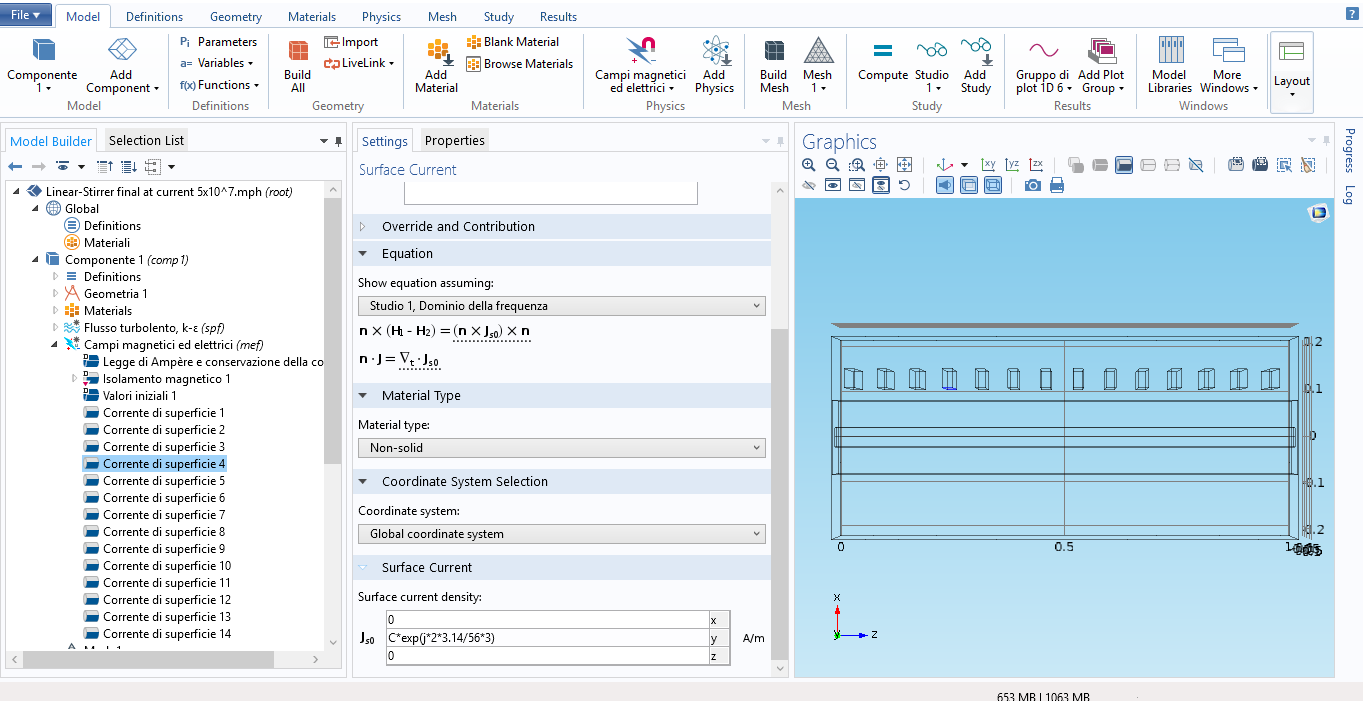Toggle transparency button in Graphics toolbar
The width and height of the screenshot is (1363, 701).
tap(968, 185)
